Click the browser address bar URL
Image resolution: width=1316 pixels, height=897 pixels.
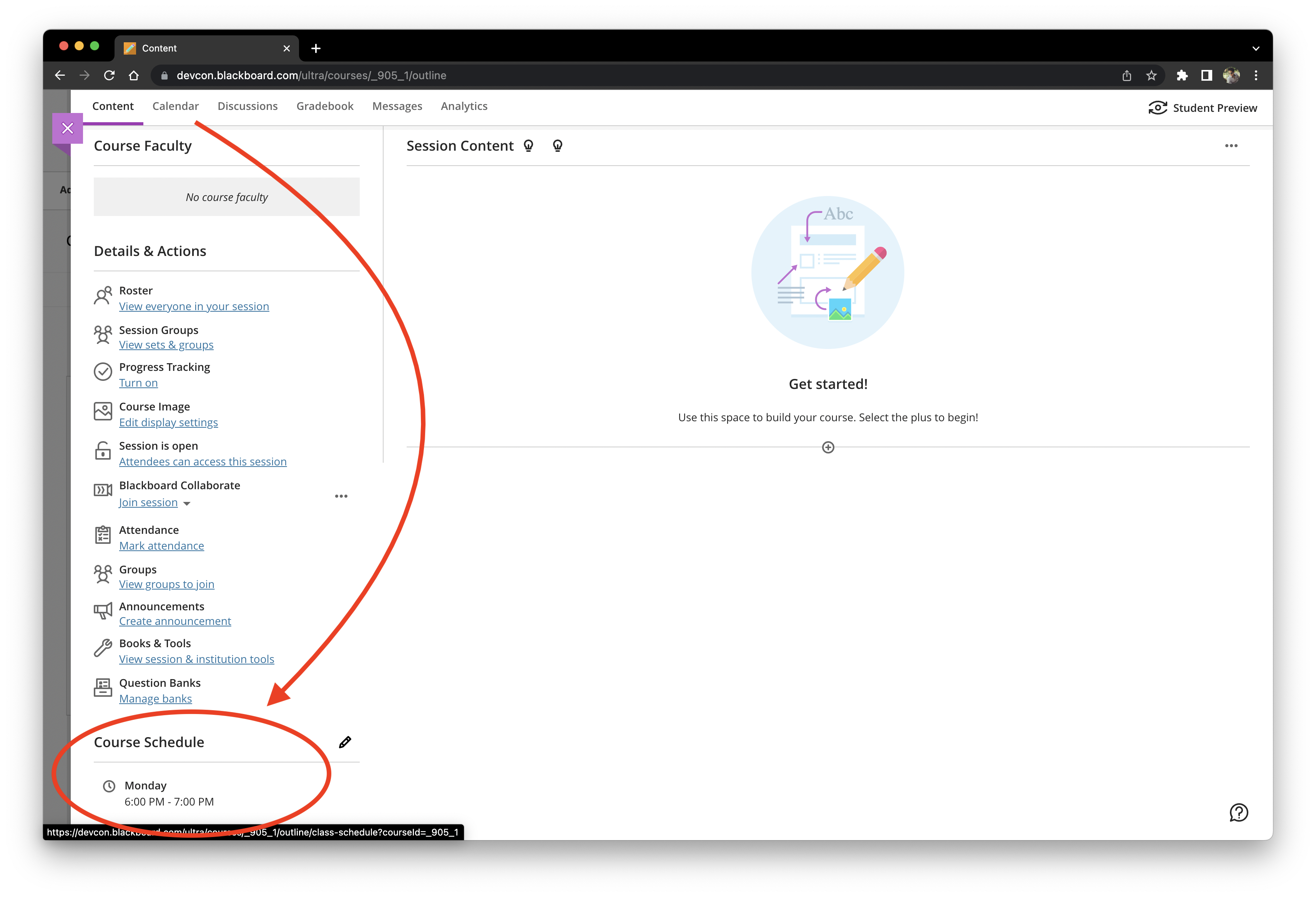[x=311, y=75]
